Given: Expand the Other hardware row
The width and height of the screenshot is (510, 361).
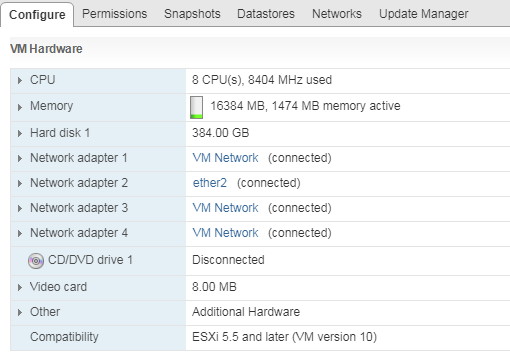Looking at the screenshot, I should pos(20,313).
